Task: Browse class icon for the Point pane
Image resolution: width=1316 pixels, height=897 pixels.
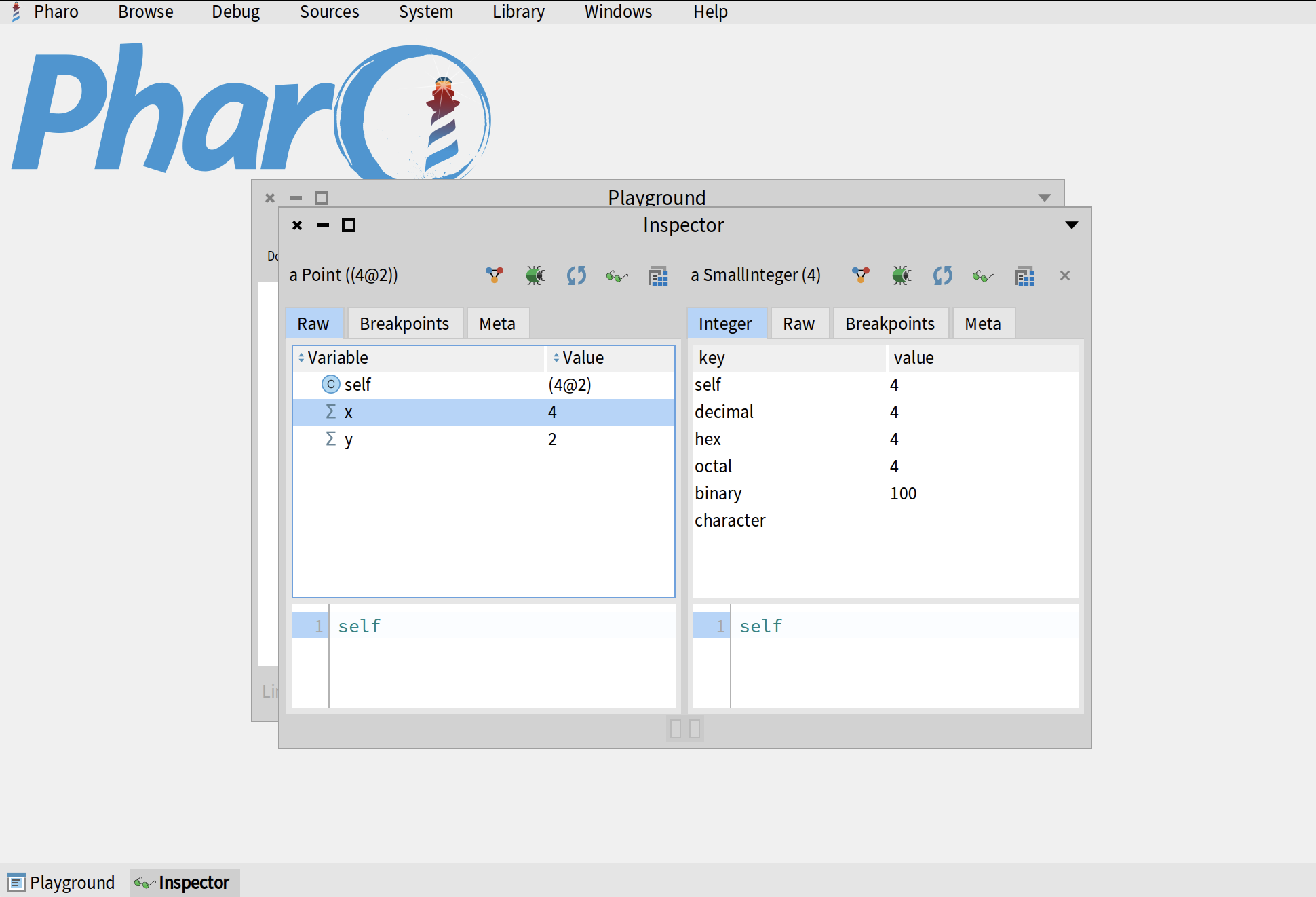Action: [658, 276]
